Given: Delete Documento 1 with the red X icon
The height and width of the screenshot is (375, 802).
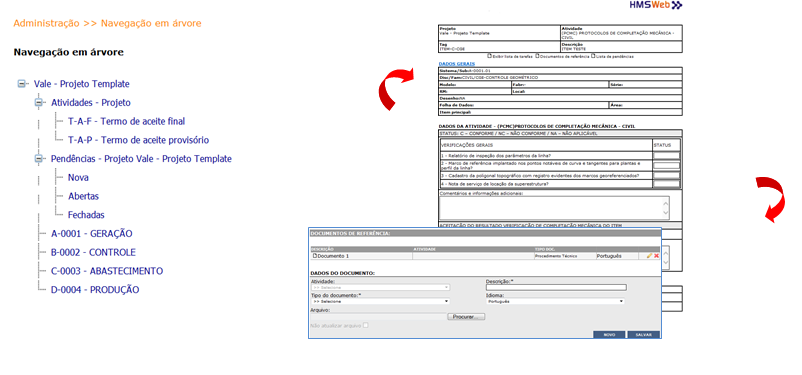Looking at the screenshot, I should pos(656,255).
